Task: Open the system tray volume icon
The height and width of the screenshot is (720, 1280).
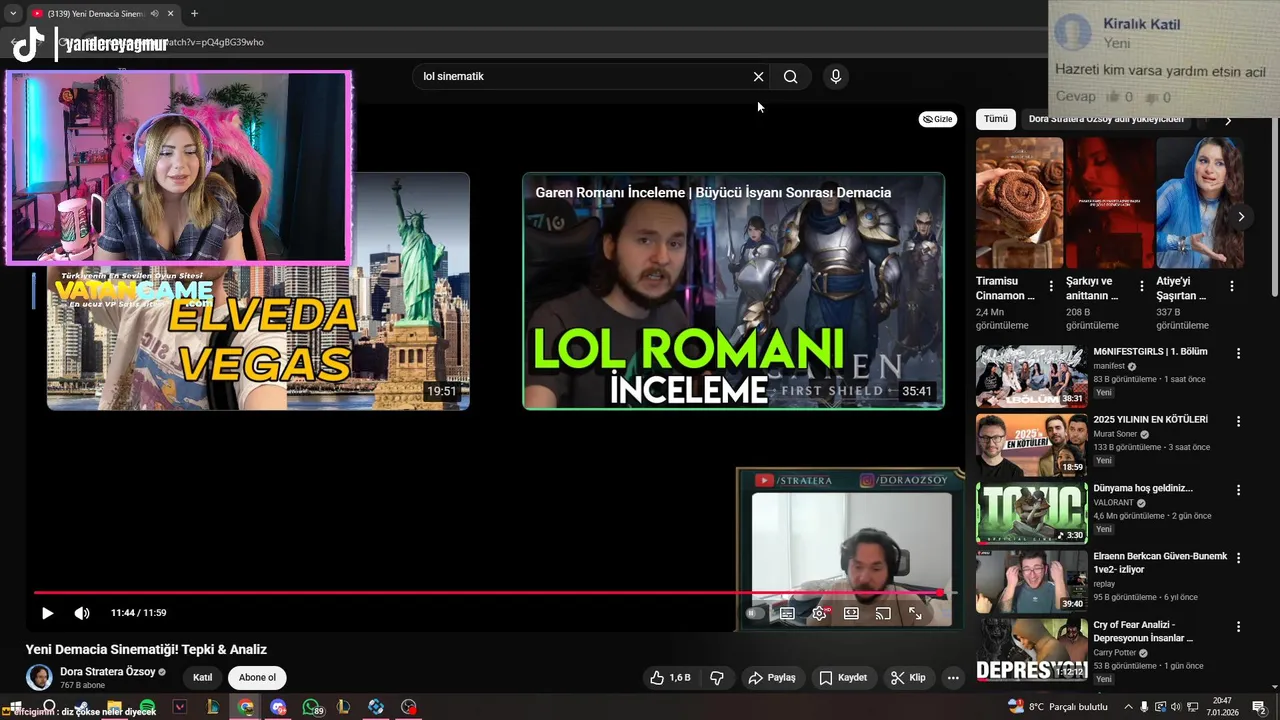Action: coord(1176,707)
